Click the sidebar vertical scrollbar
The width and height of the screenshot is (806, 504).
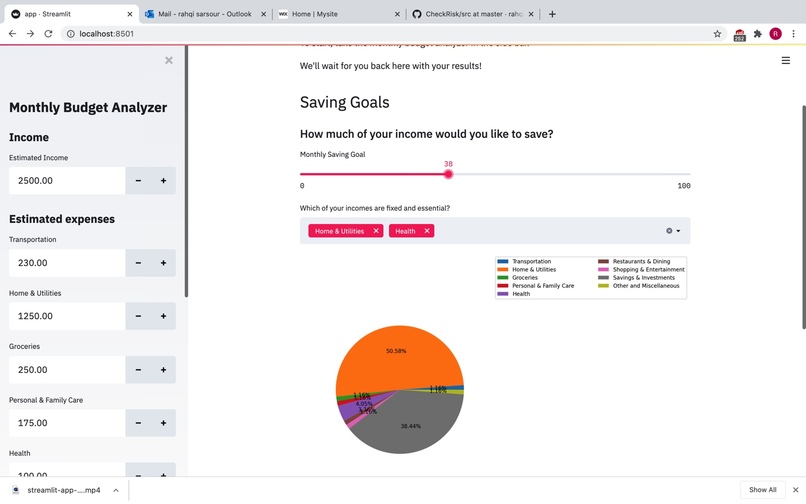point(187,170)
